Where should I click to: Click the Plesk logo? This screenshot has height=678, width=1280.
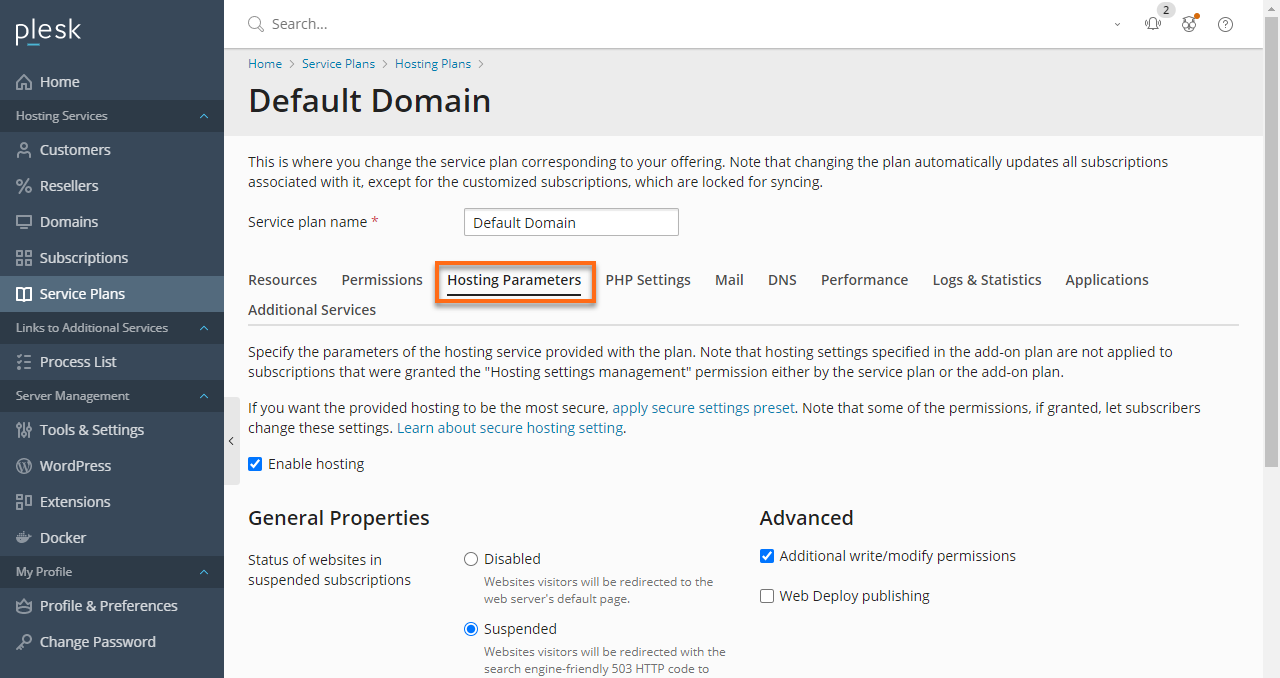click(x=47, y=30)
